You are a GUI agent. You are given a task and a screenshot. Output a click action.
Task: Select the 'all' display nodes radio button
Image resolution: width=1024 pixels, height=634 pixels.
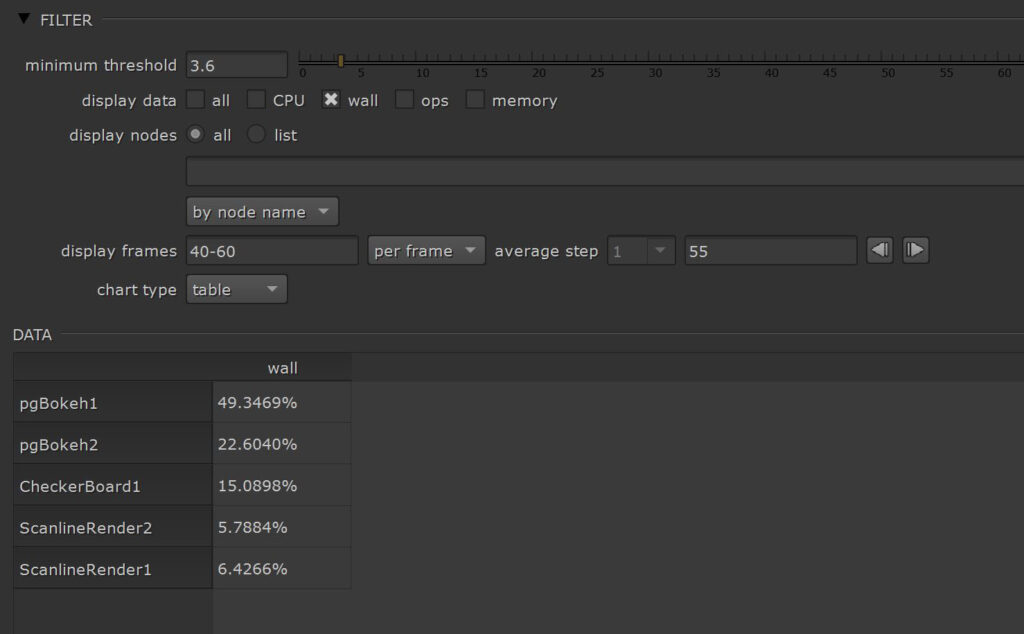tap(195, 134)
